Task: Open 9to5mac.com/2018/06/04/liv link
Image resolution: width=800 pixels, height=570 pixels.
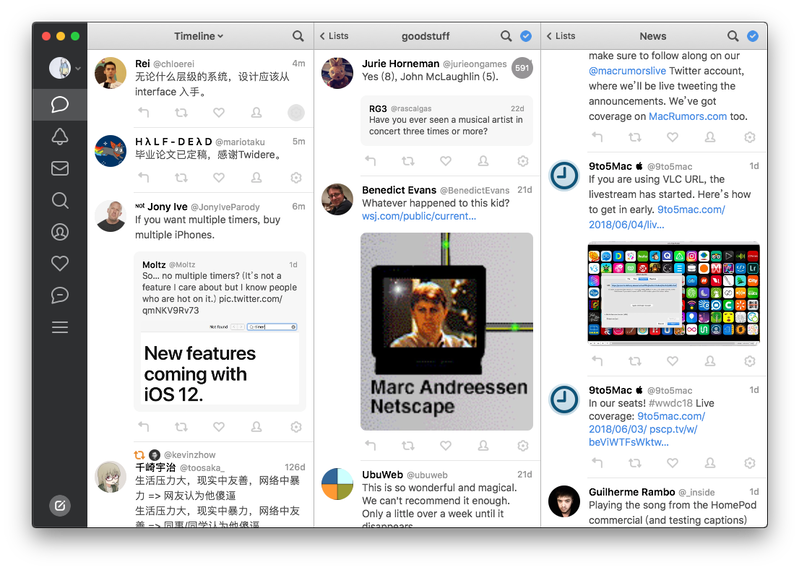Action: (x=657, y=217)
